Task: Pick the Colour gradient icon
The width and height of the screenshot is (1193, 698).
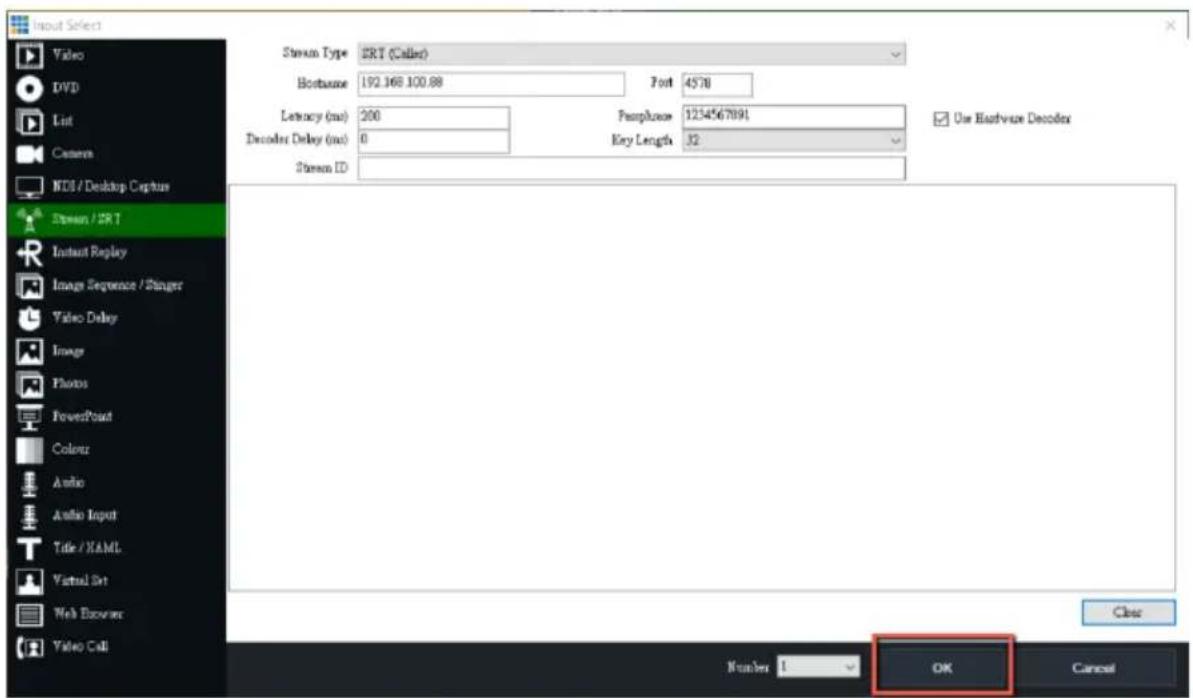Action: pos(30,450)
